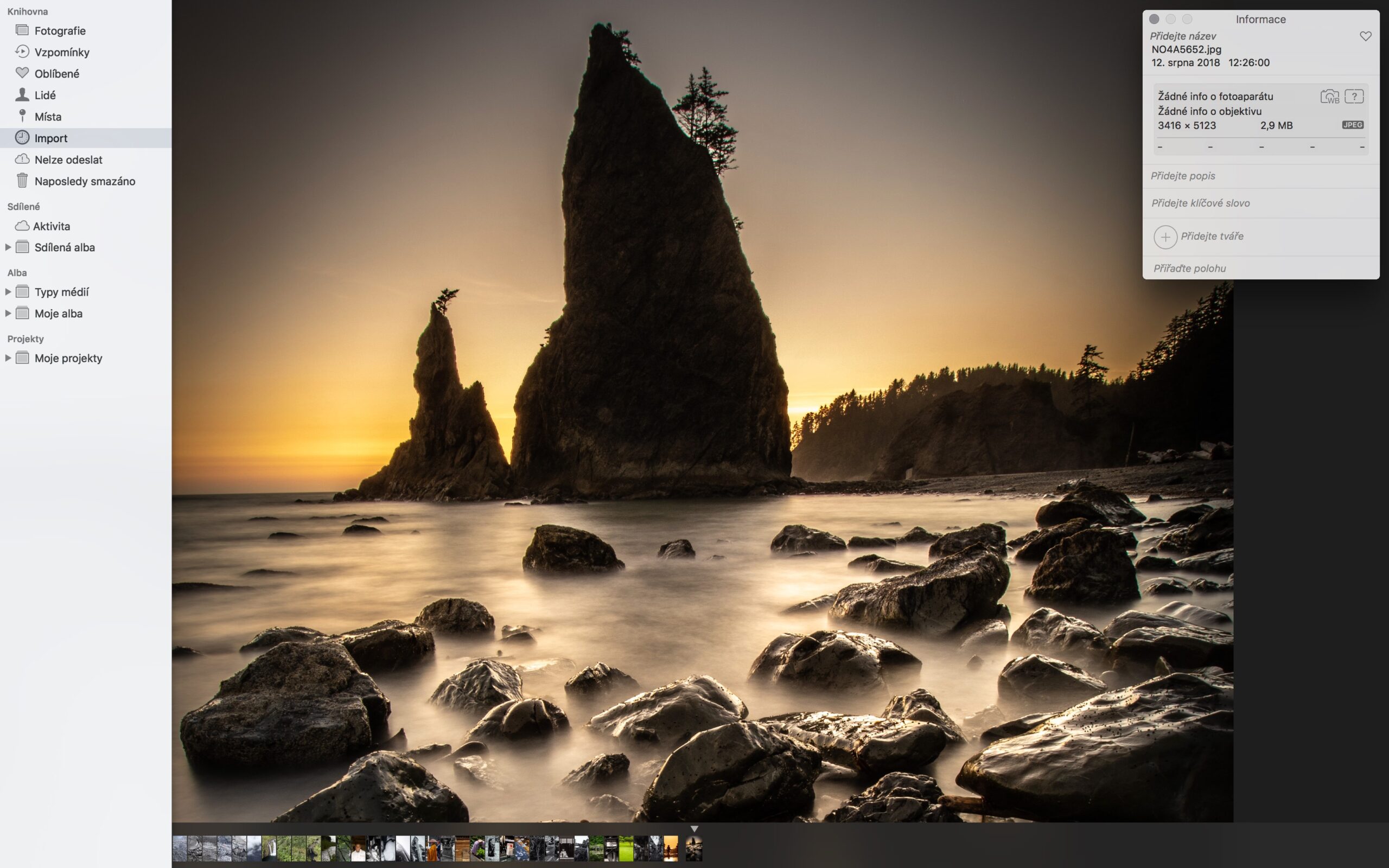1389x868 pixels.
Task: Expand Typy médií disclosure triangle
Action: pos(8,292)
